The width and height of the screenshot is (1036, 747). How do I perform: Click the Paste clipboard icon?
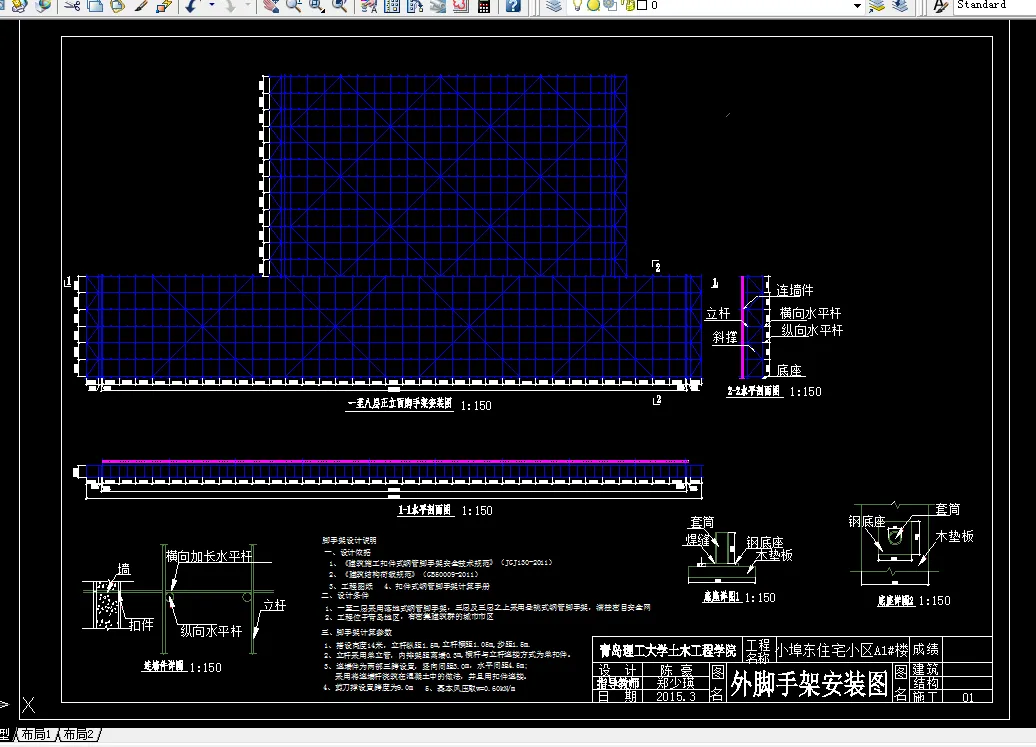[x=118, y=6]
